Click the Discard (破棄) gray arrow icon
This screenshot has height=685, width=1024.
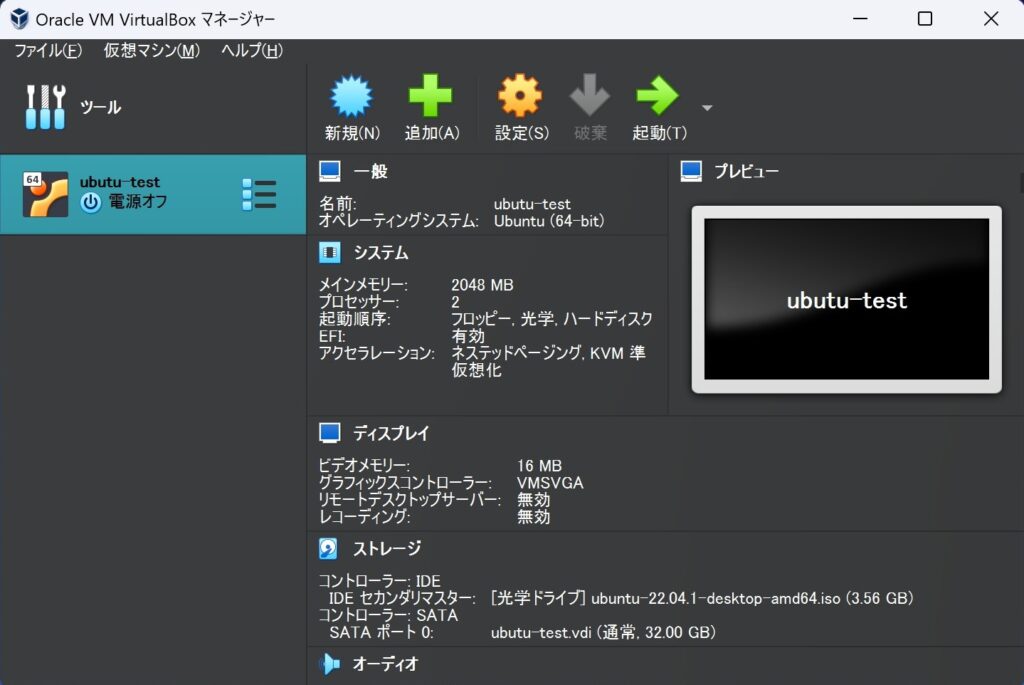point(590,98)
